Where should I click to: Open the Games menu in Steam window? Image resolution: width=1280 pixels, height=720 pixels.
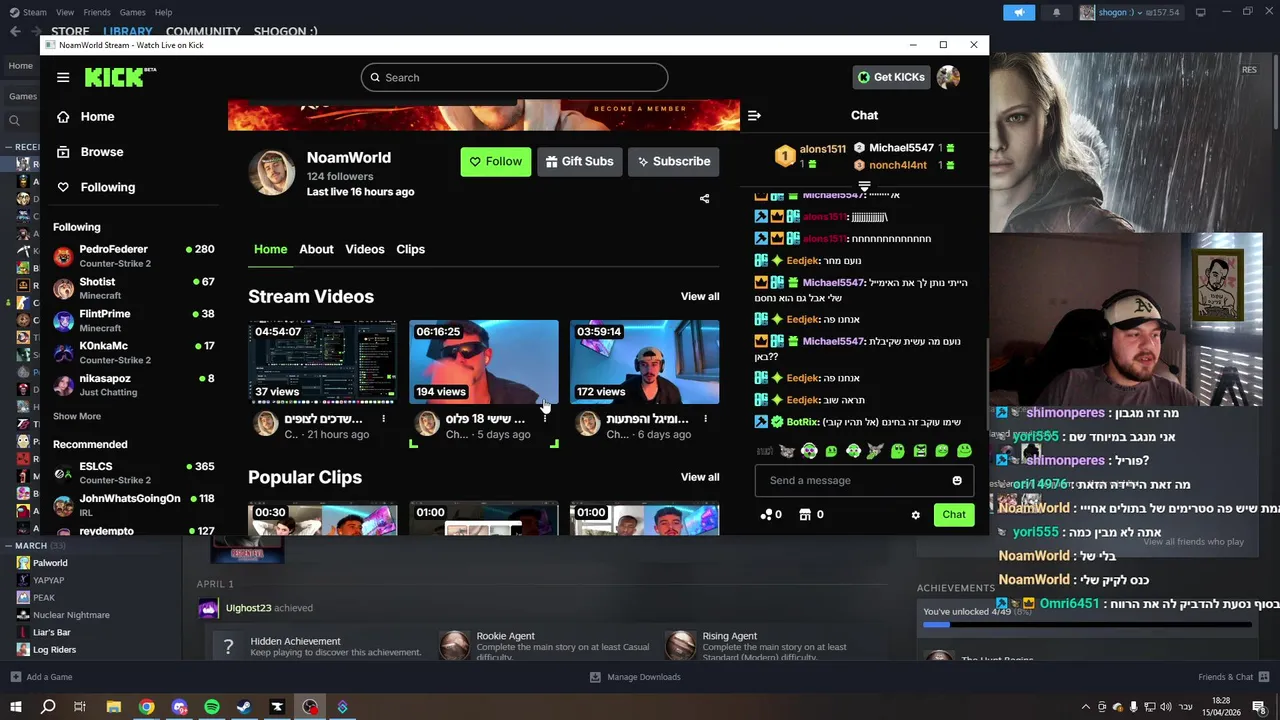tap(132, 12)
